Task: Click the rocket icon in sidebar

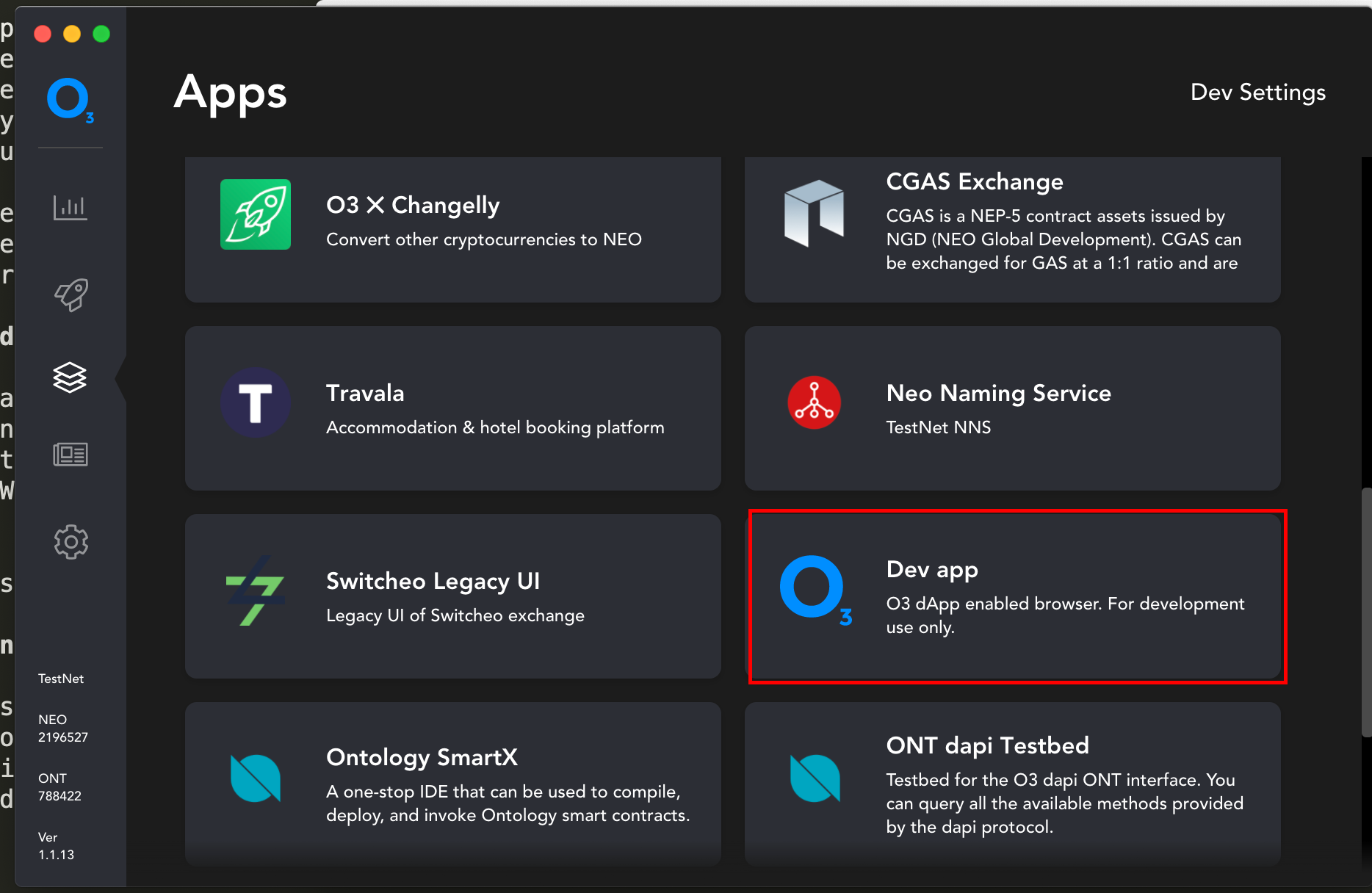Action: pyautogui.click(x=71, y=294)
